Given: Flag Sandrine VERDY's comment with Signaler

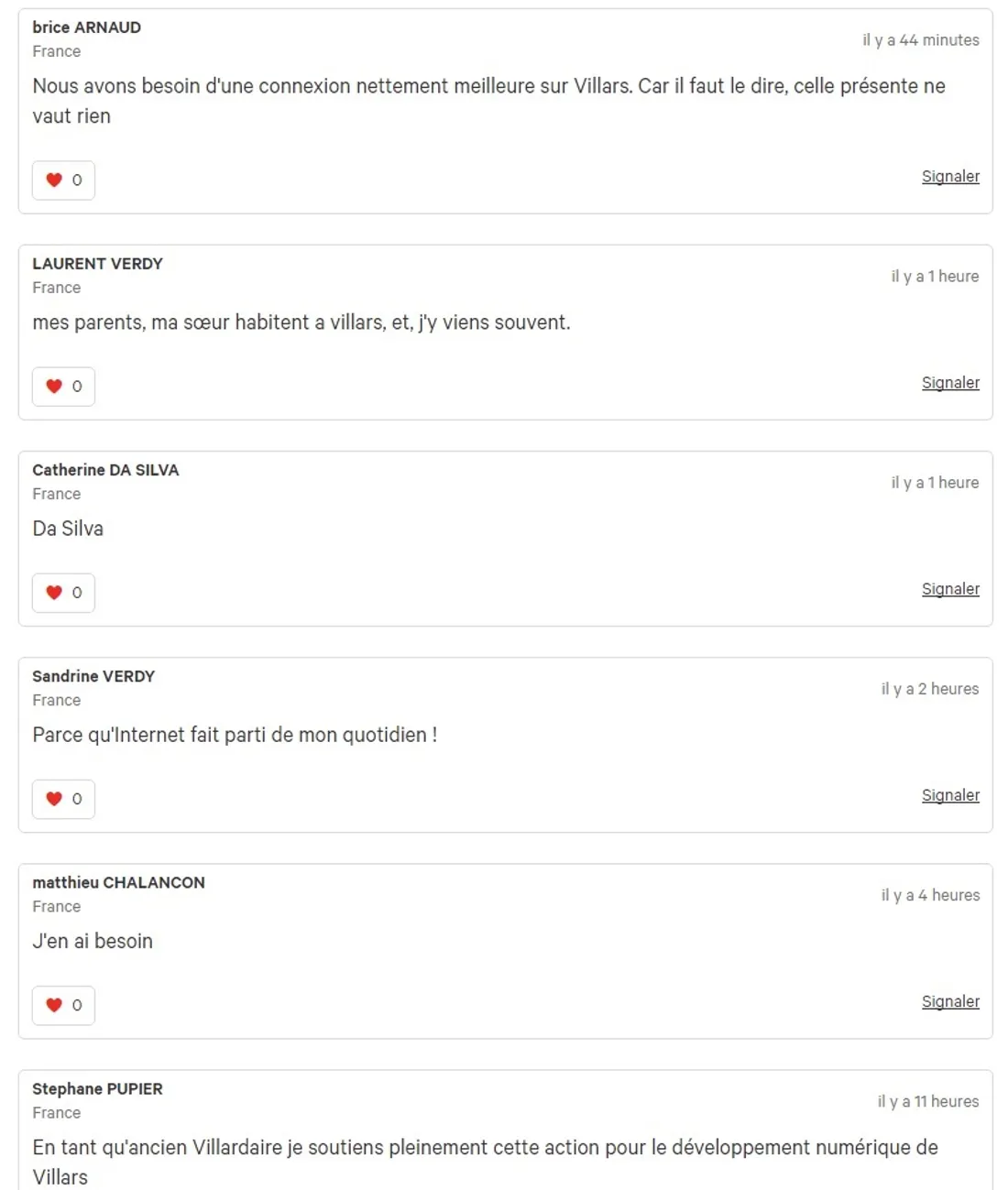Looking at the screenshot, I should coord(950,795).
